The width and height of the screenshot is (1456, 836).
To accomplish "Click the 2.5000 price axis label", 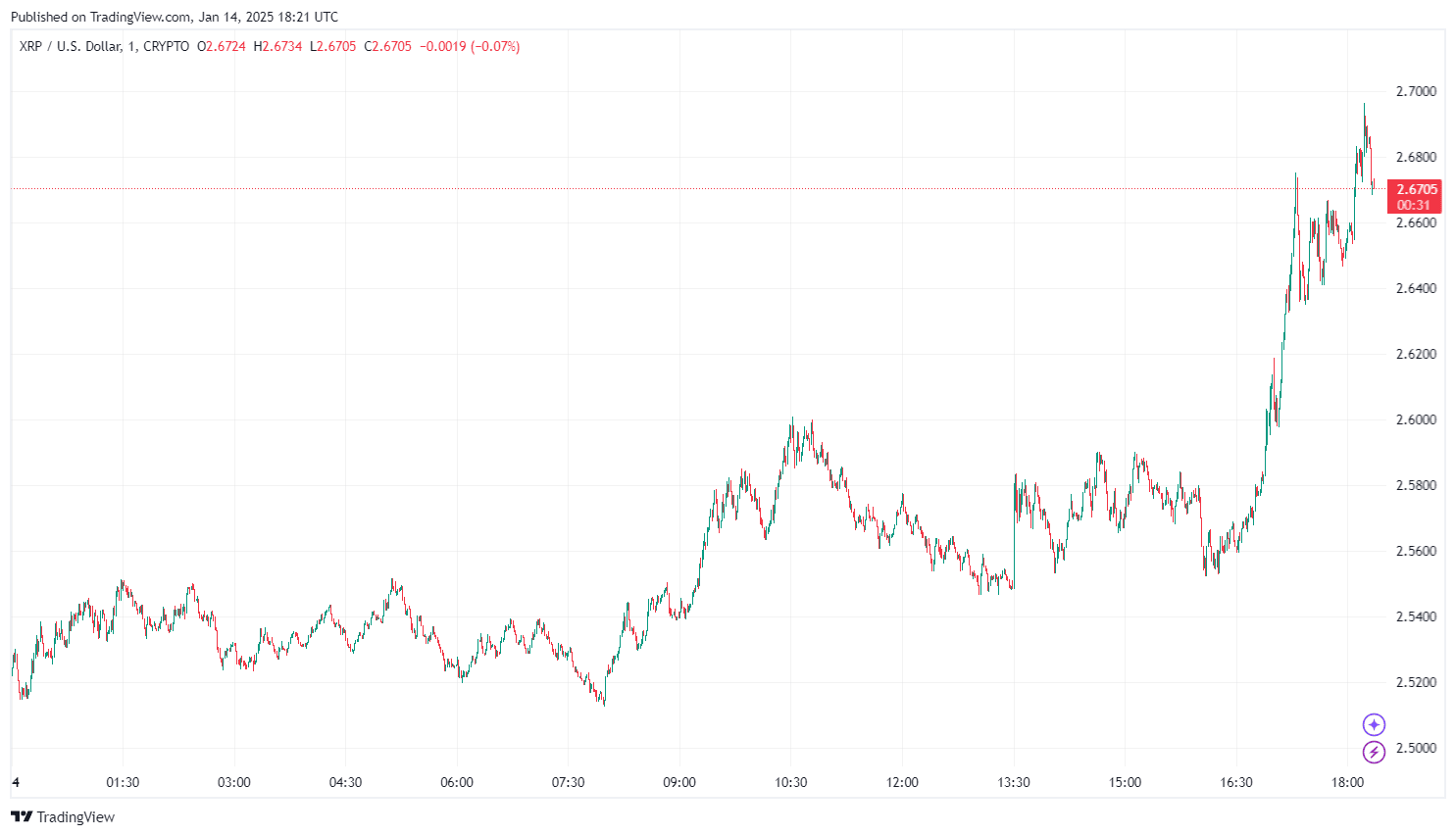I will pyautogui.click(x=1416, y=748).
